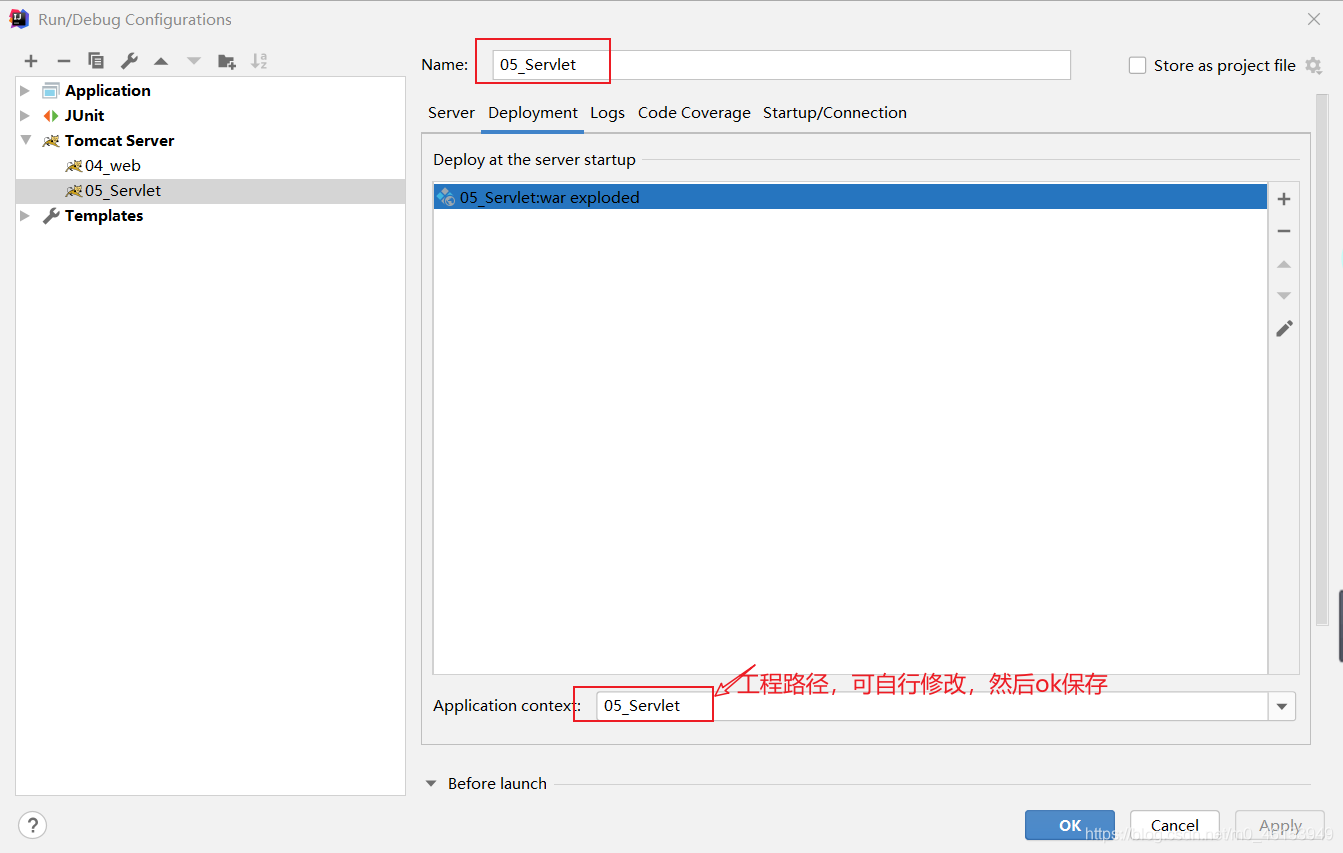Switch to the Code Coverage tab
The image size is (1343, 853).
coord(694,113)
